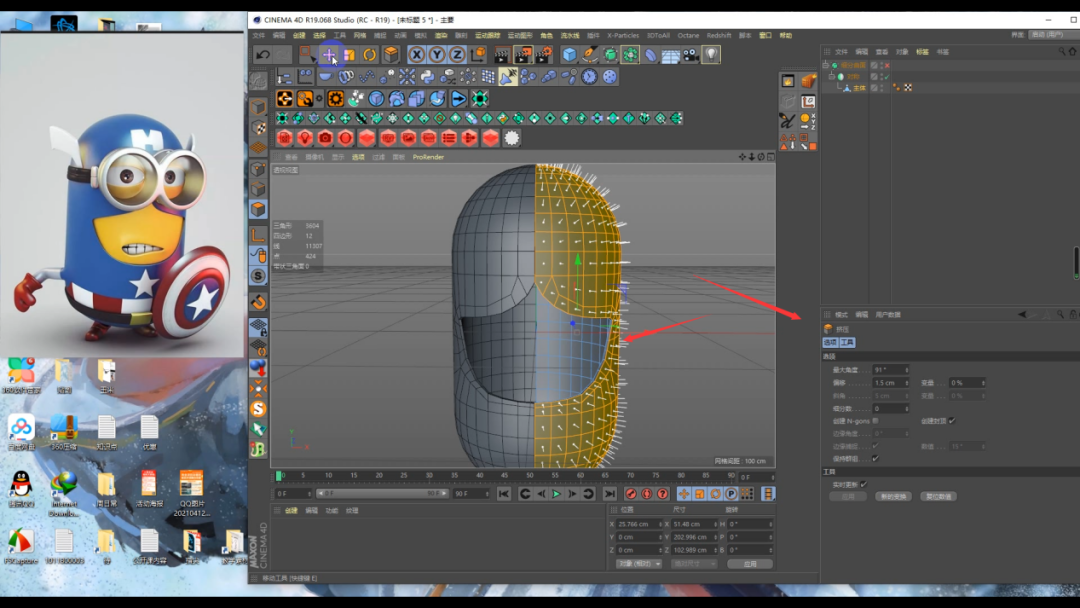1080x608 pixels.
Task: Click the Python script icon
Action: point(427,76)
